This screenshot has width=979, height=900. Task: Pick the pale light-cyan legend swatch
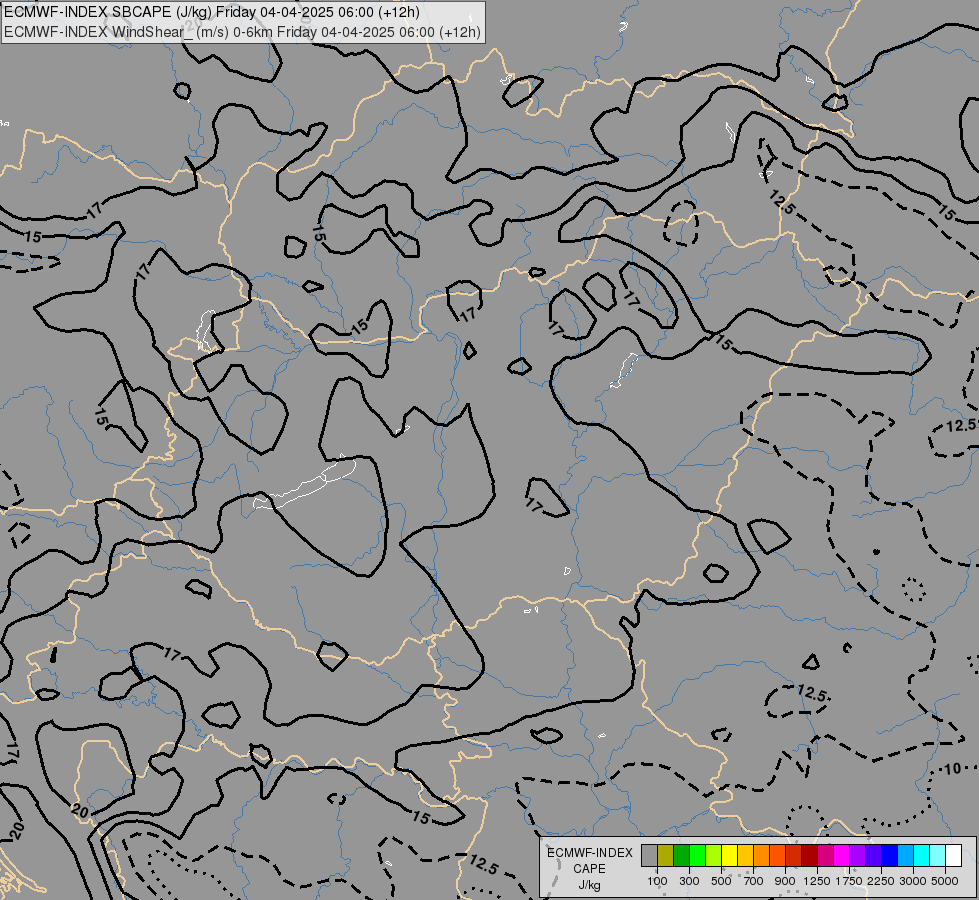[x=938, y=856]
